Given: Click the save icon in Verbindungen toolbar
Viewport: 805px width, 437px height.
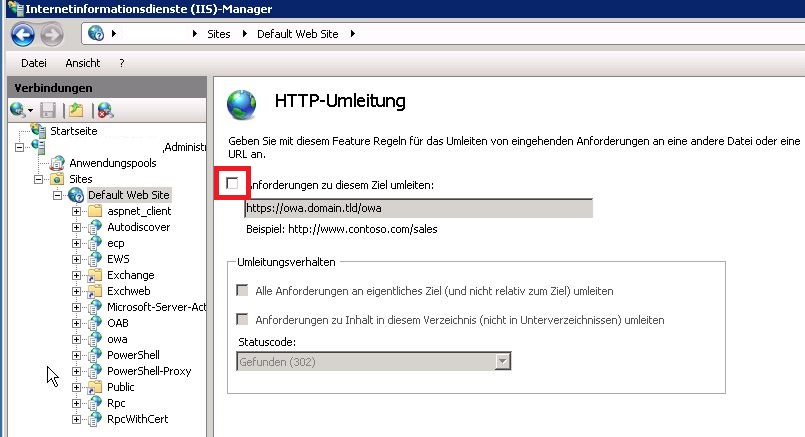Looking at the screenshot, I should coord(47,110).
